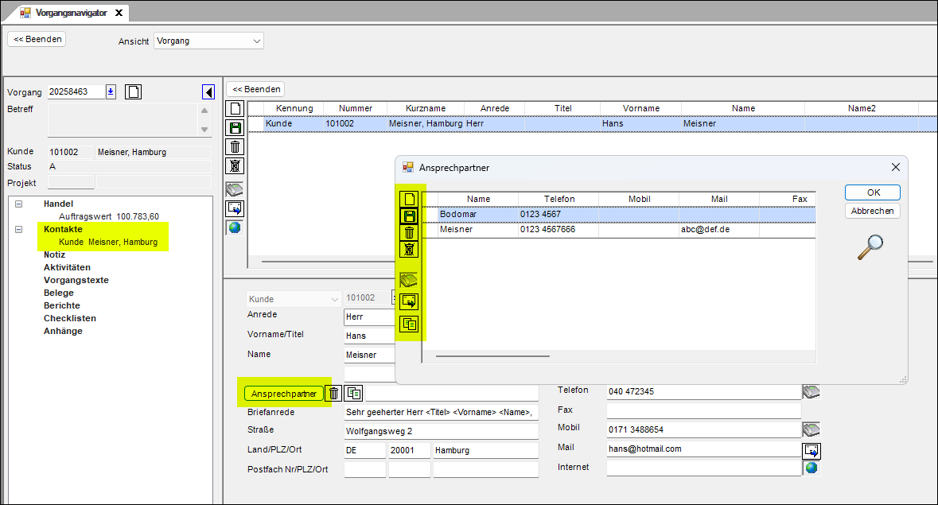Open globe internet icon in main contact toolbar
The image size is (938, 505).
click(234, 227)
